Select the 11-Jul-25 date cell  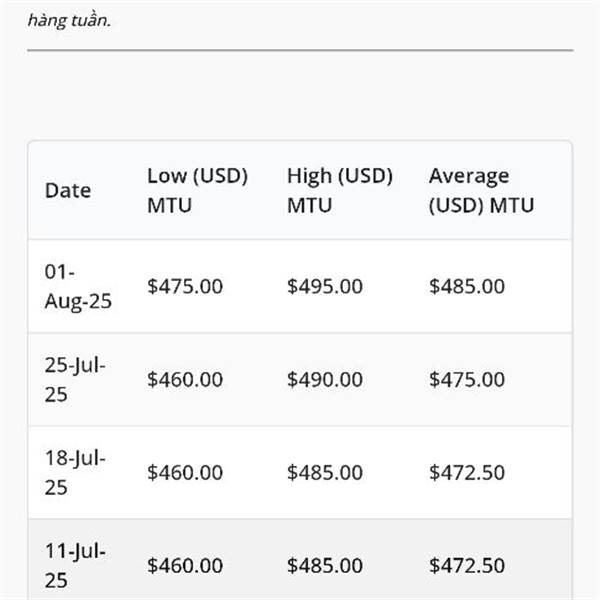click(75, 566)
